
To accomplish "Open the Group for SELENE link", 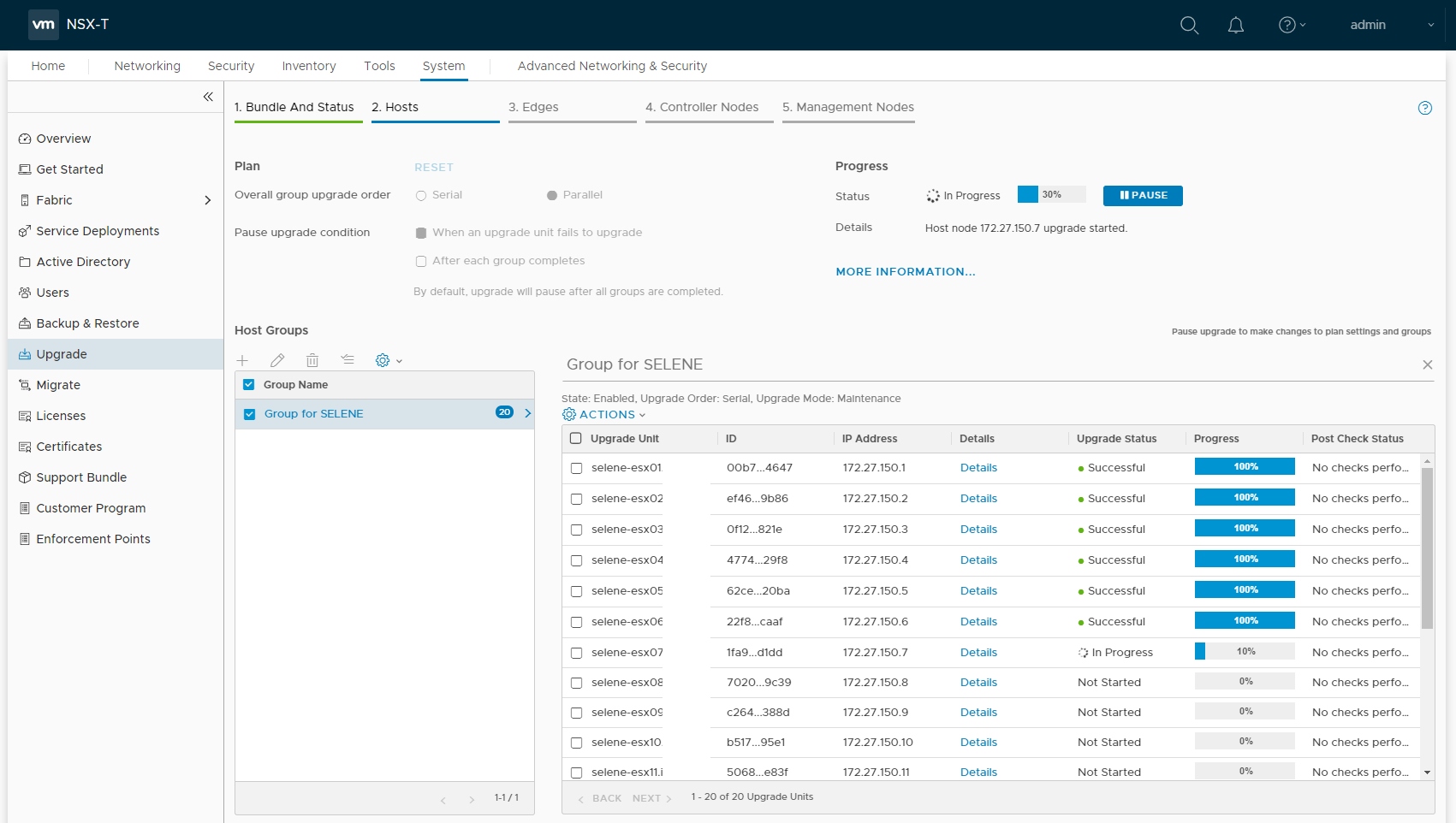I will [313, 414].
